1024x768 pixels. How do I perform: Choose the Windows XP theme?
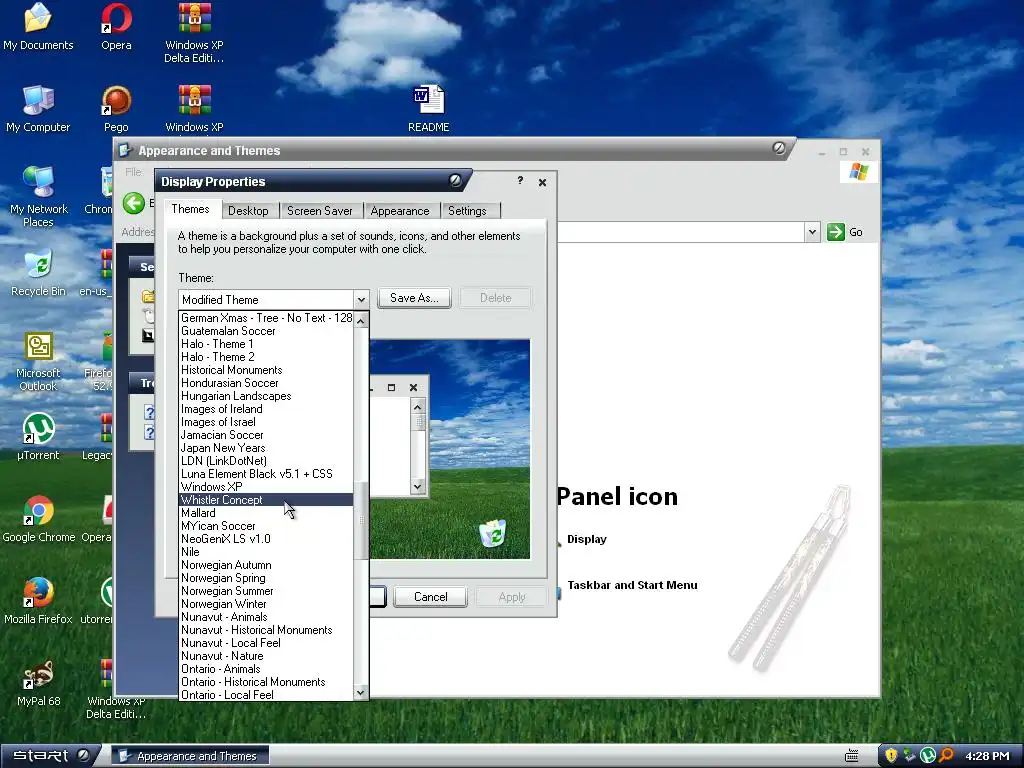click(266, 487)
